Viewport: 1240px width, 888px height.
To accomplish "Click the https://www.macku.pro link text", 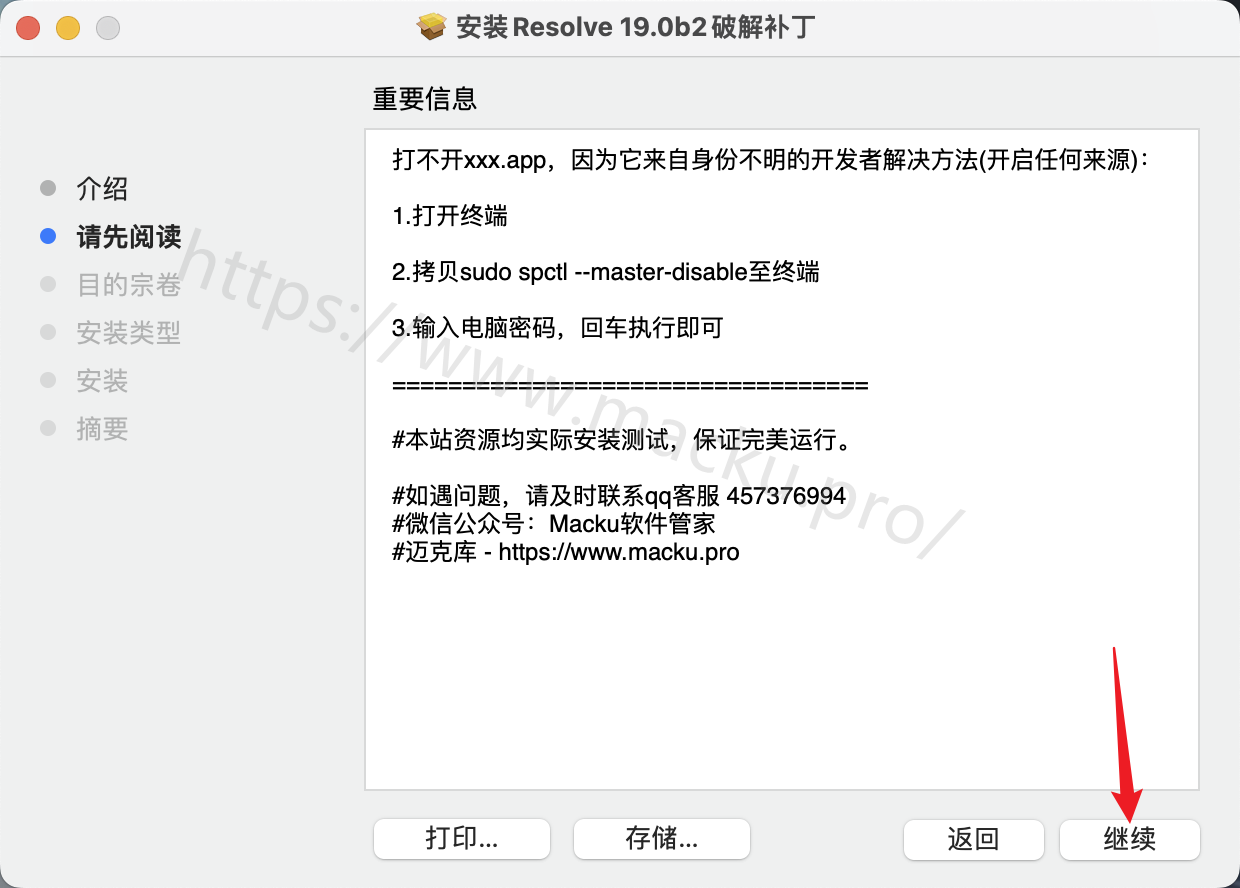I will tap(619, 551).
